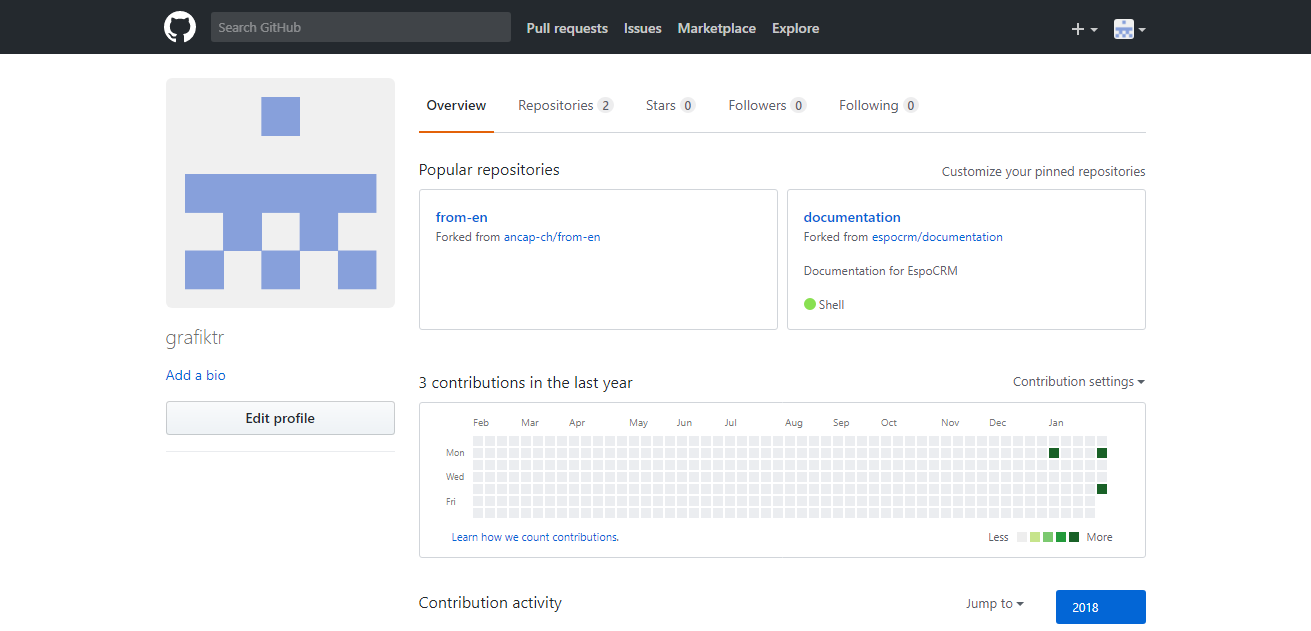Switch to the Repositories tab
The width and height of the screenshot is (1311, 631).
point(565,105)
